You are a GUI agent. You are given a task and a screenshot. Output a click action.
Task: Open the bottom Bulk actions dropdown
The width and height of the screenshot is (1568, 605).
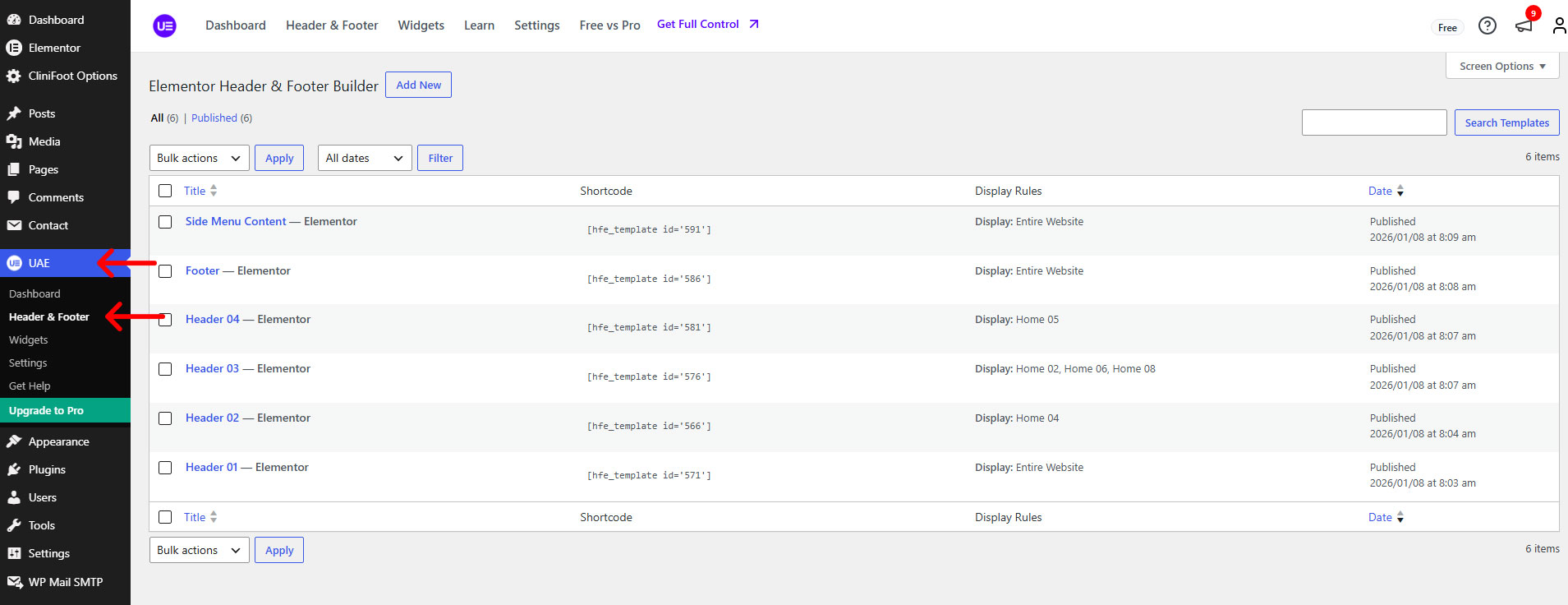(x=199, y=550)
